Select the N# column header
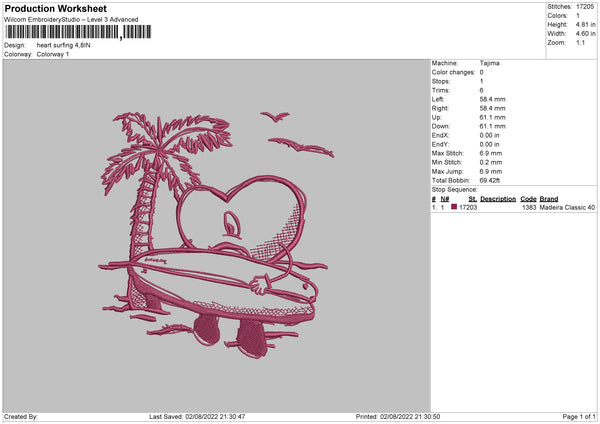This screenshot has height=424, width=600. coord(445,199)
